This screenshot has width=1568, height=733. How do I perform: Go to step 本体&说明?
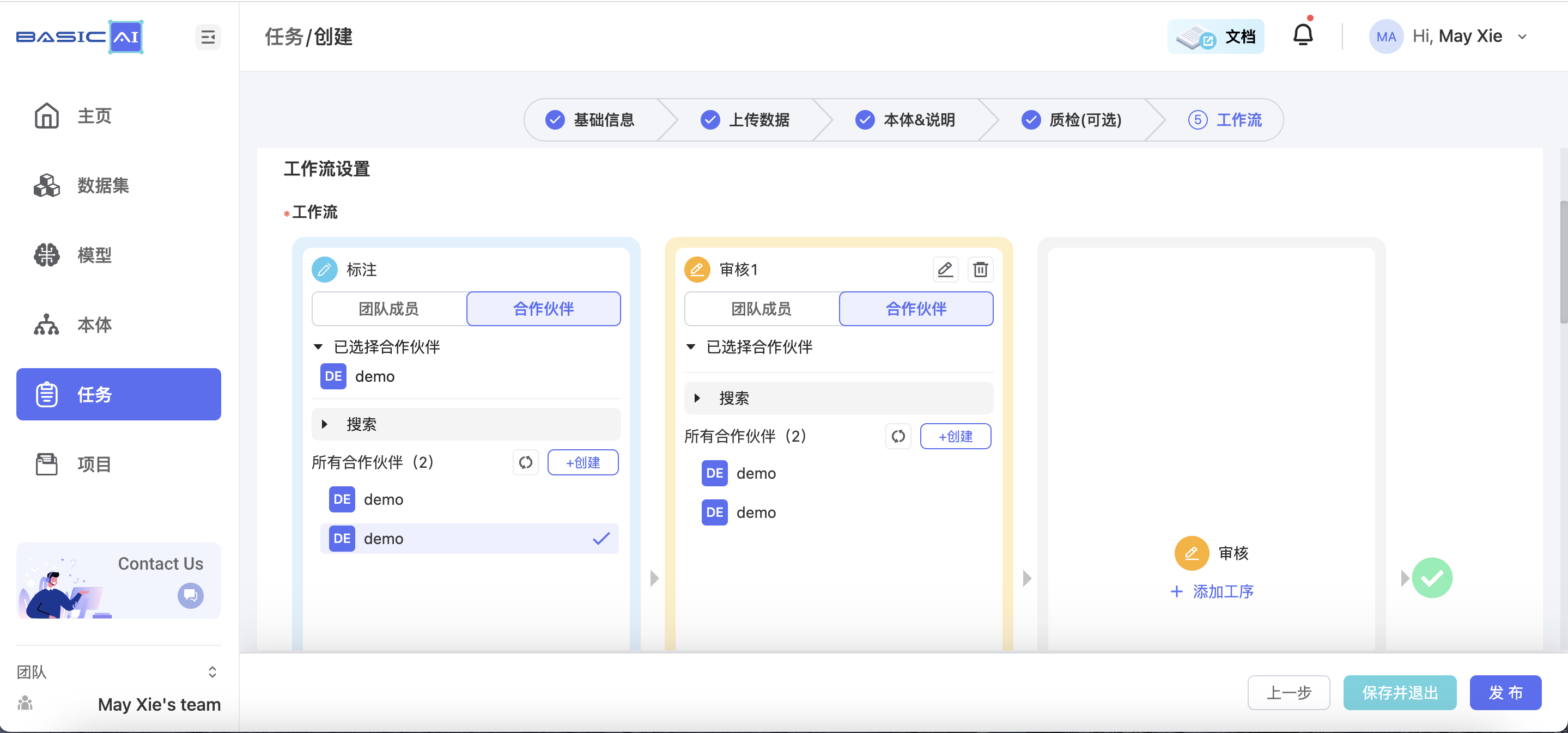905,120
